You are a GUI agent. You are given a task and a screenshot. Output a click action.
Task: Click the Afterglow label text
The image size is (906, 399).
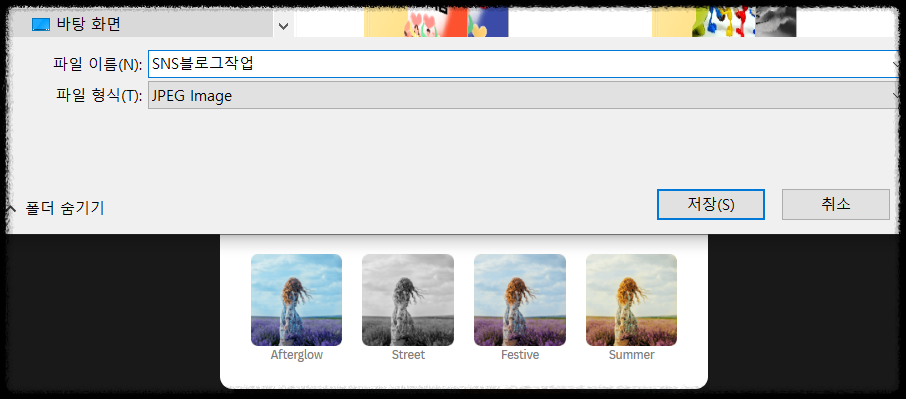[x=296, y=355]
